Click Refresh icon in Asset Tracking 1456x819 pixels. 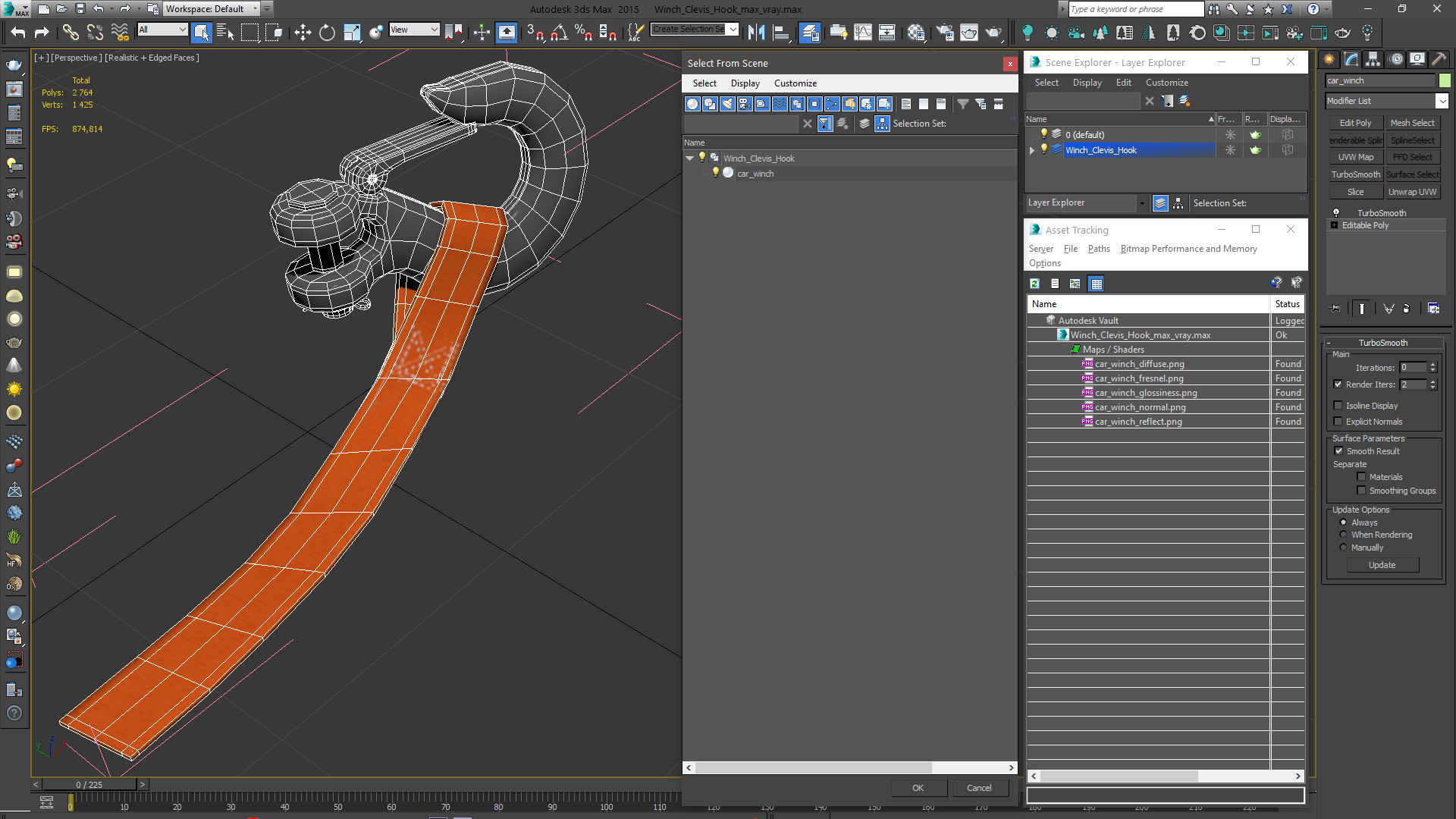[x=1034, y=284]
